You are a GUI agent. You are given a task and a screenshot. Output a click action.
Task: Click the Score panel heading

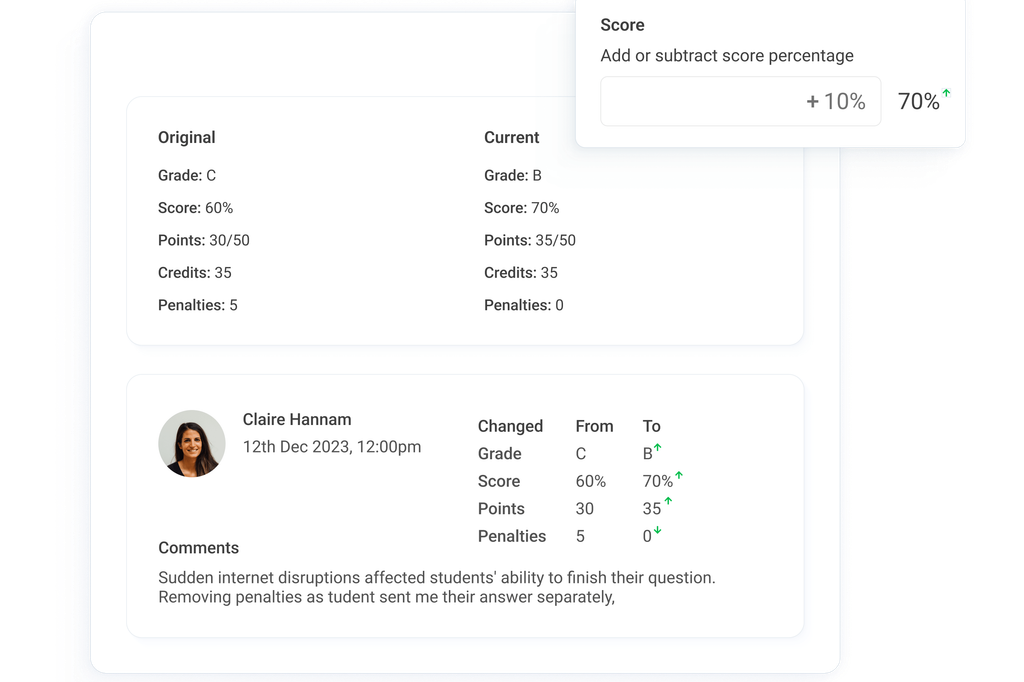(x=622, y=24)
